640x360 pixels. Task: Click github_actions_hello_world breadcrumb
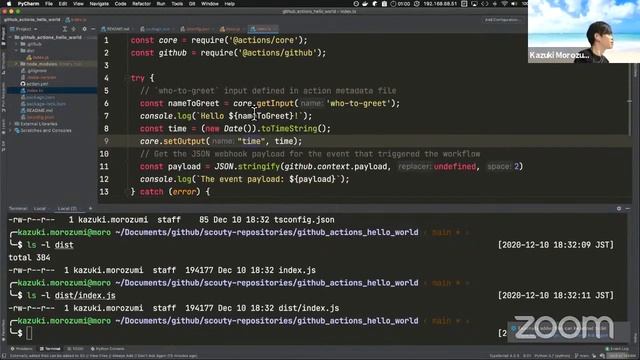tap(31, 20)
